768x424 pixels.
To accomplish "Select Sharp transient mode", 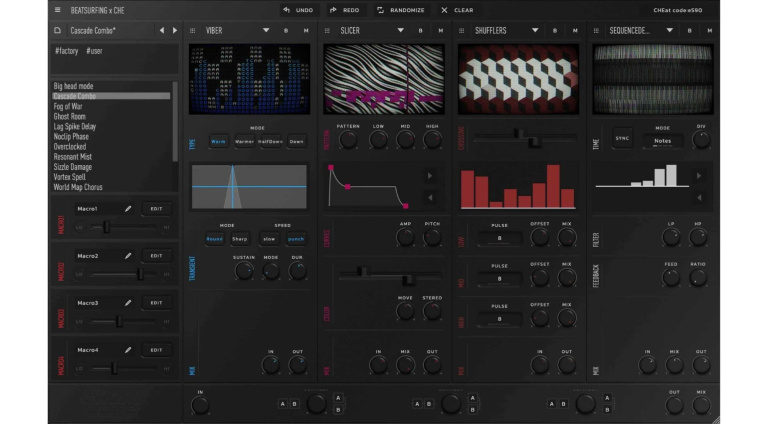I will (x=240, y=239).
